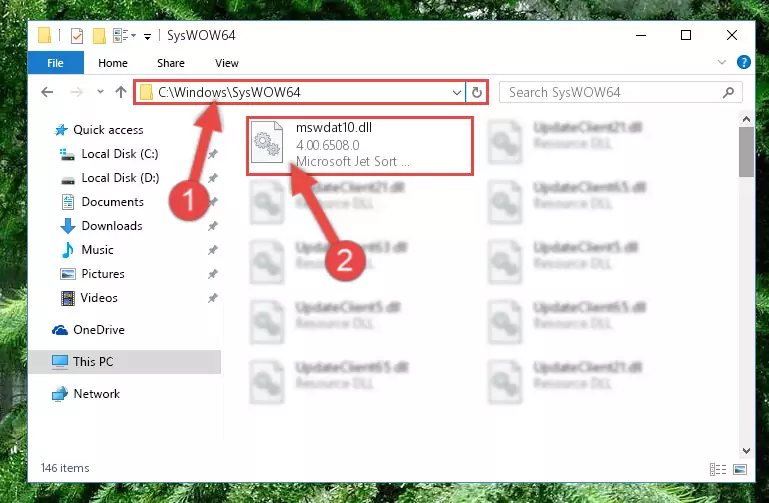
Task: Click the Search SysWOW64 field
Action: coord(620,92)
